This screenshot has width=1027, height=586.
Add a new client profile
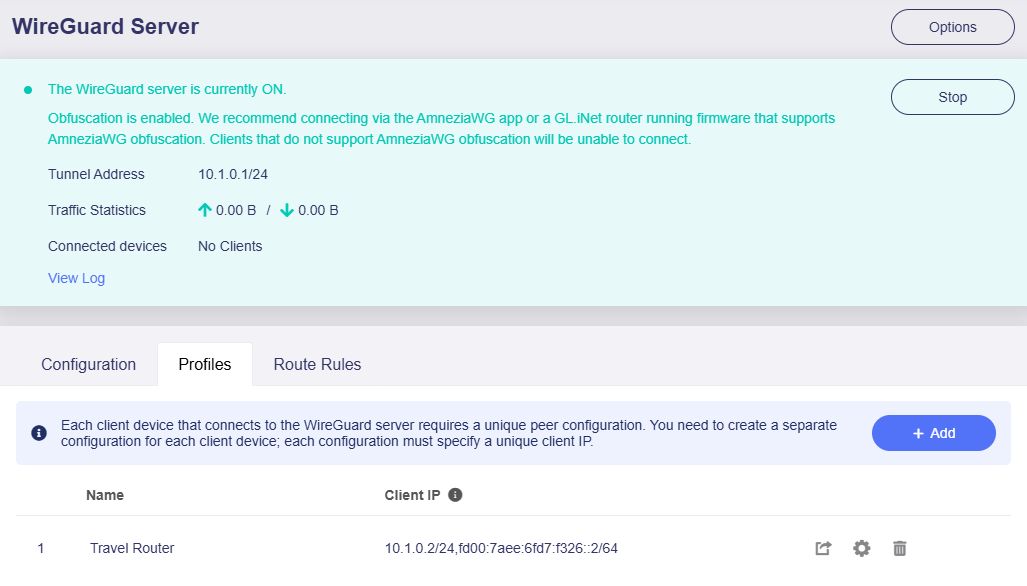(x=933, y=433)
